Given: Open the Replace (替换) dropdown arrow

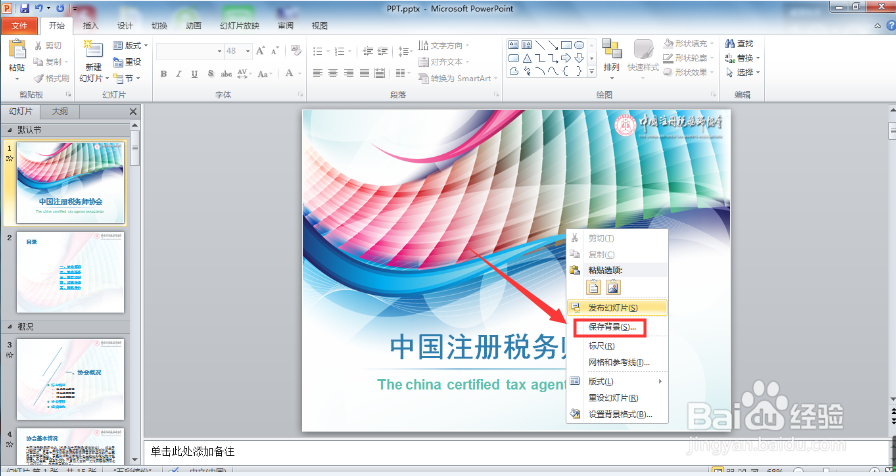Looking at the screenshot, I should (758, 58).
